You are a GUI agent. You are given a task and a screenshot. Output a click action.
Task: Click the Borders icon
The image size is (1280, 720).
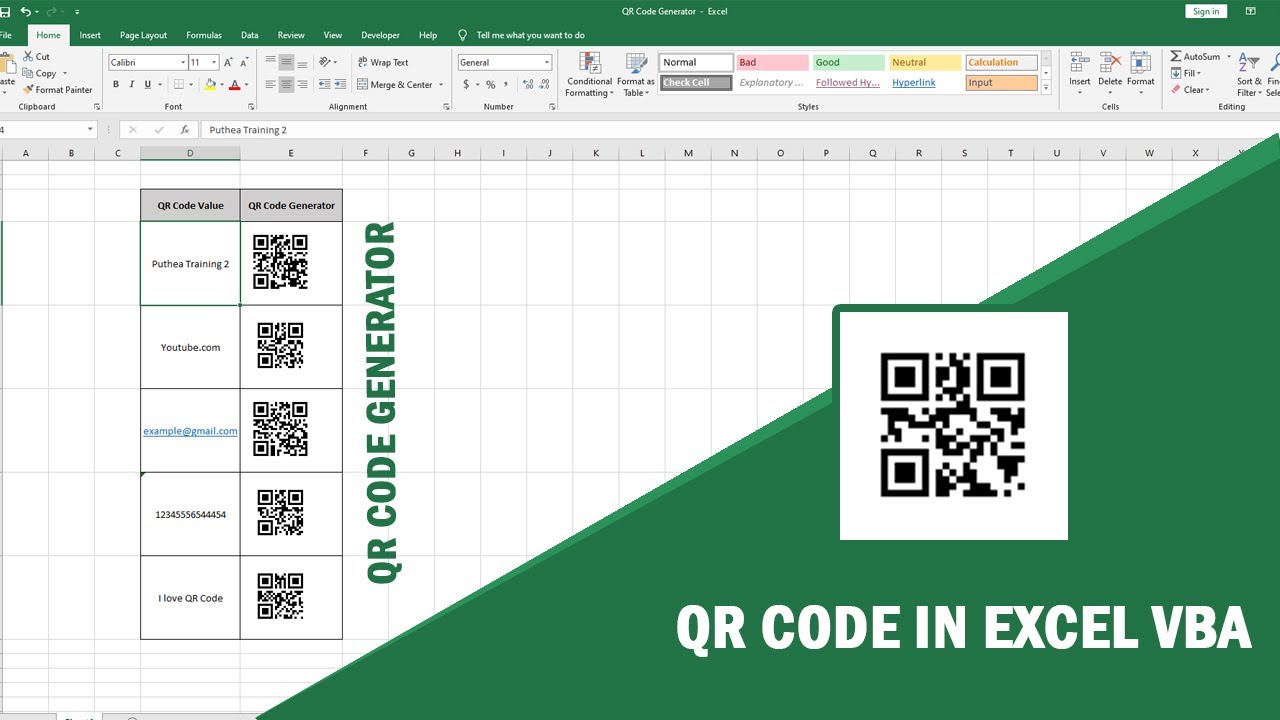(179, 85)
